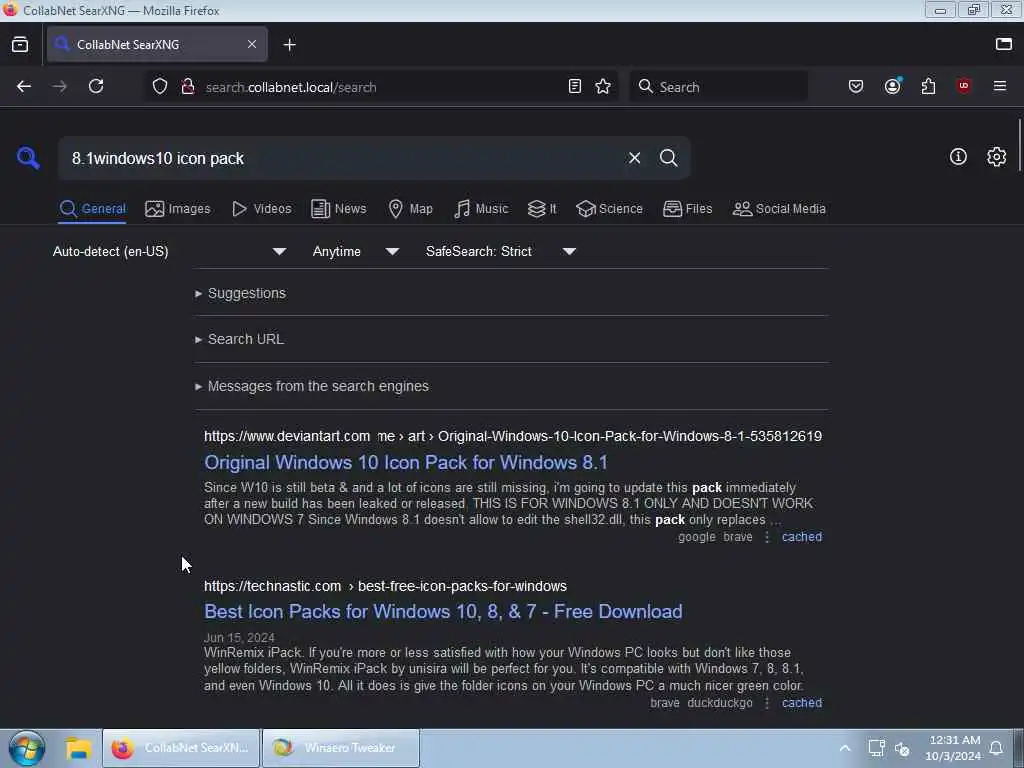Click the insecure connection padlock icon
The height and width of the screenshot is (768, 1024).
[188, 86]
